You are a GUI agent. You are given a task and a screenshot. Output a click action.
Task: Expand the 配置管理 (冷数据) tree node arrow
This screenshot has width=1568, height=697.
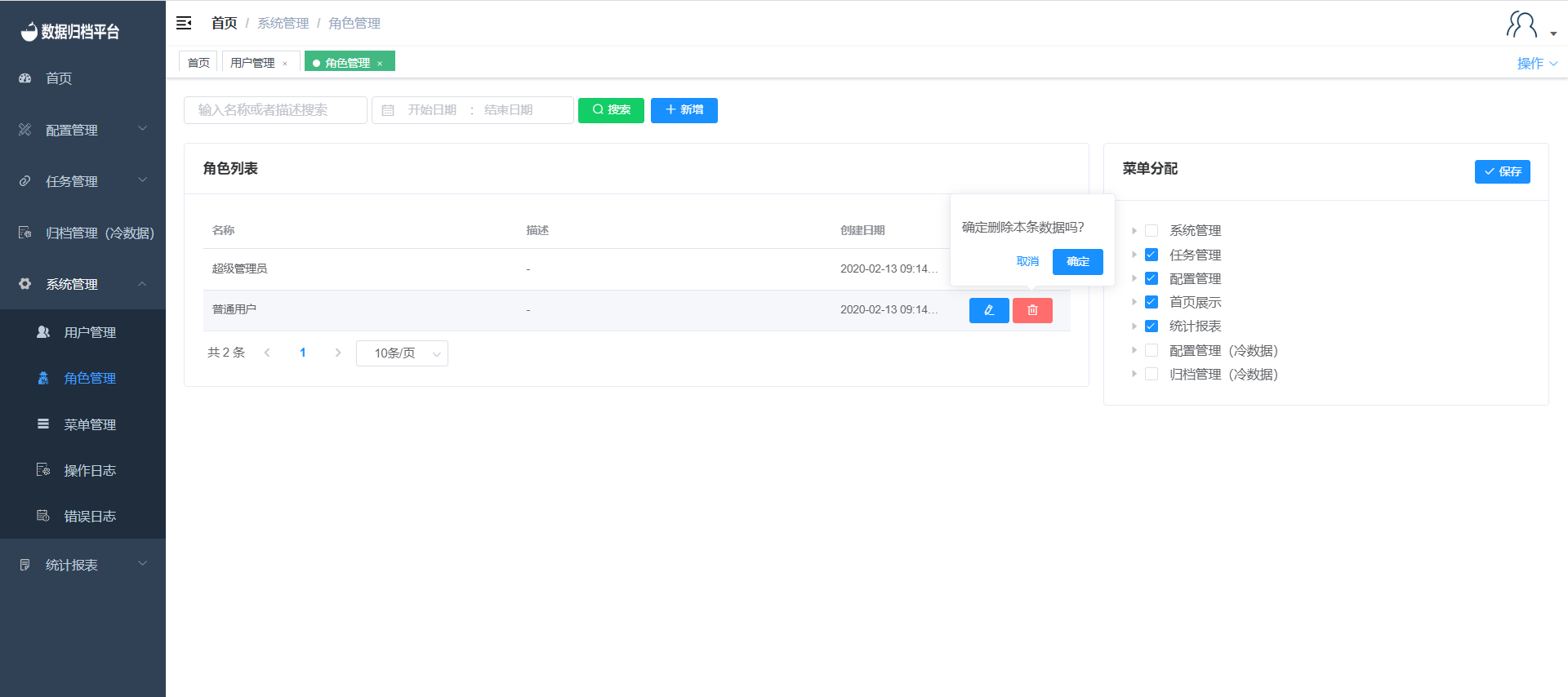click(1134, 350)
